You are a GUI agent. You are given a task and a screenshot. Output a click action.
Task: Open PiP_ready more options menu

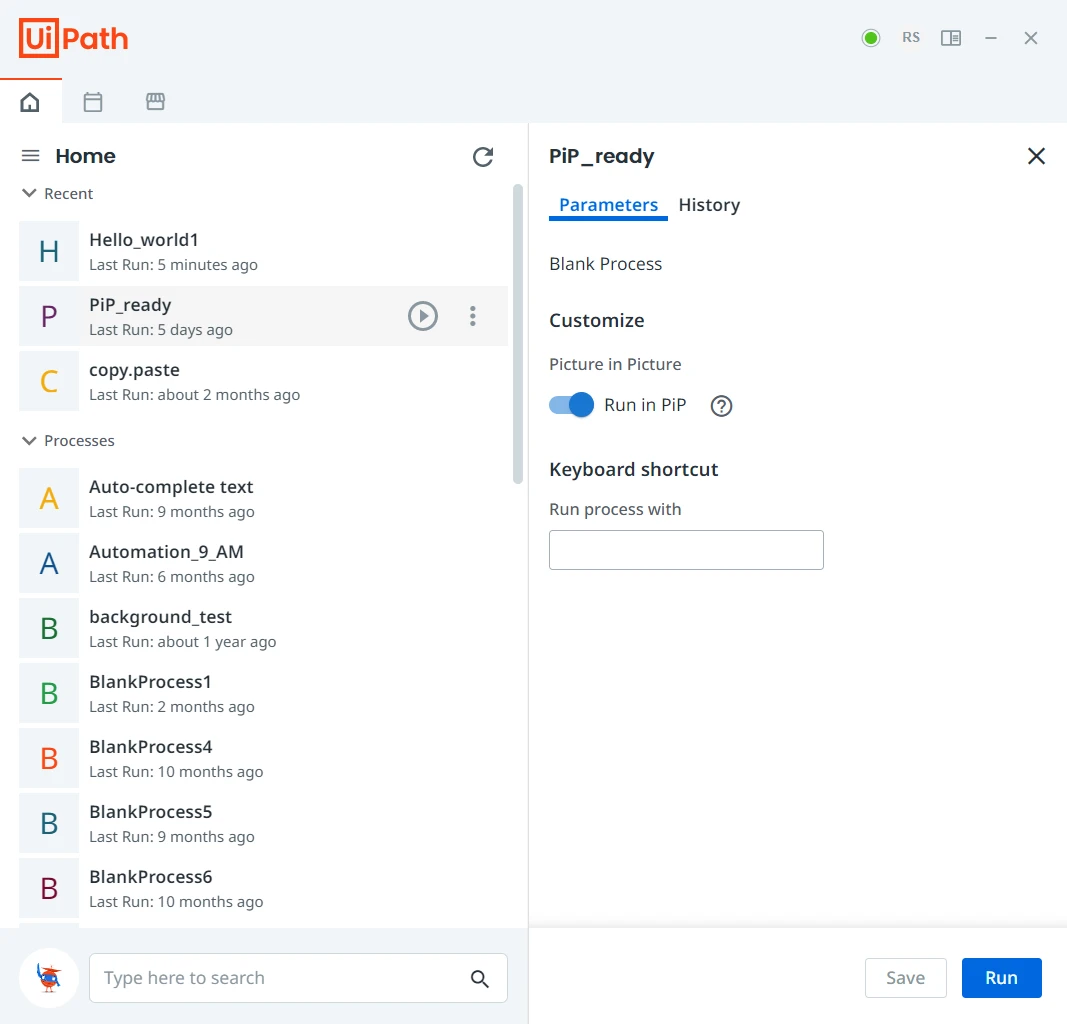(472, 316)
